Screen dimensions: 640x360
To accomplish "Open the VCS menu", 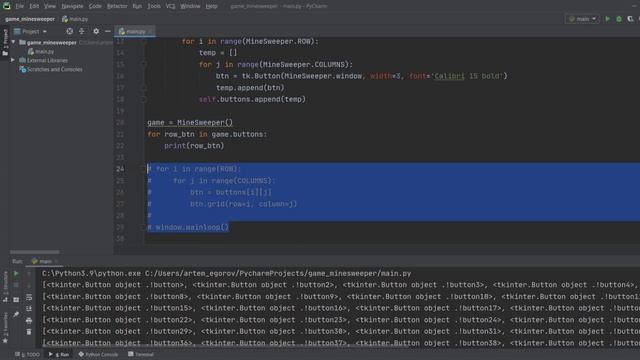I will coord(170,6).
